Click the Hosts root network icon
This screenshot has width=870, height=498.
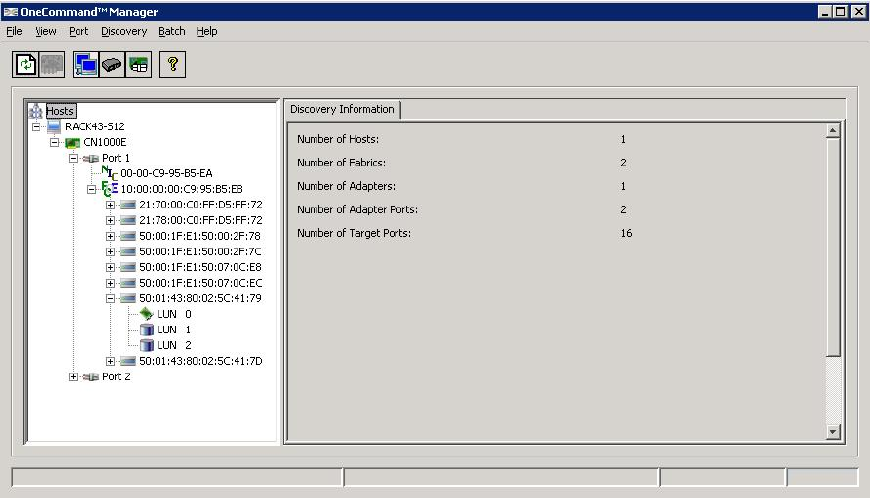(36, 111)
